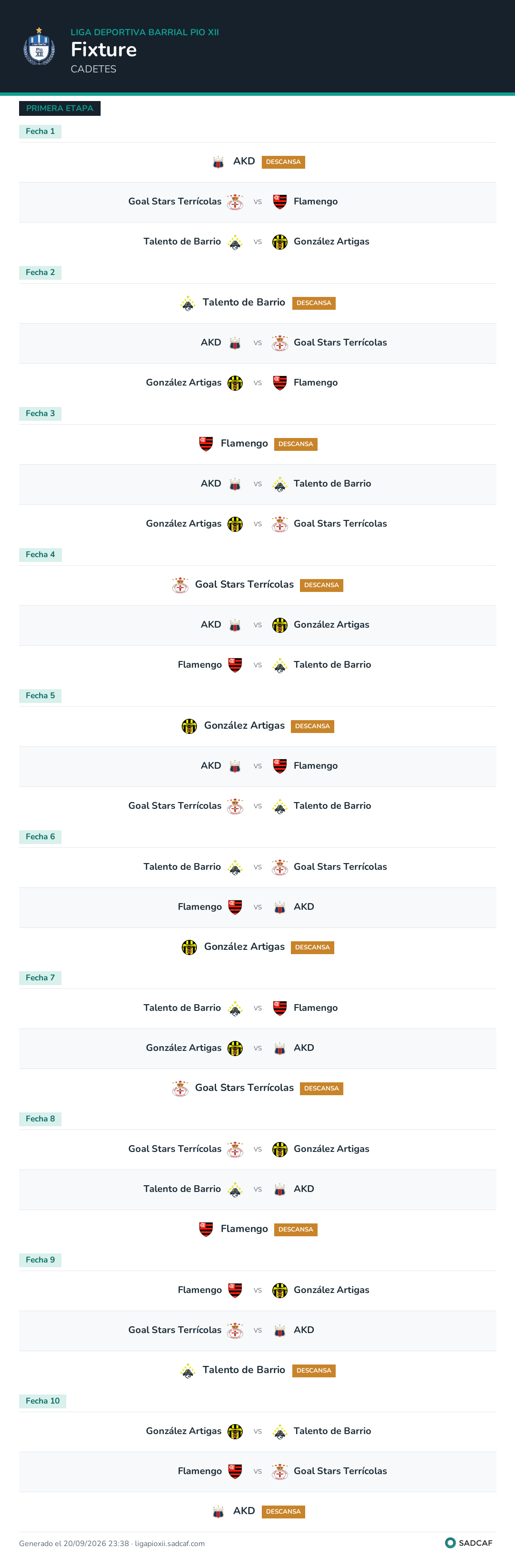Click AKD crest in Fecha 10 descansa row
515x1568 pixels.
coord(218,1511)
